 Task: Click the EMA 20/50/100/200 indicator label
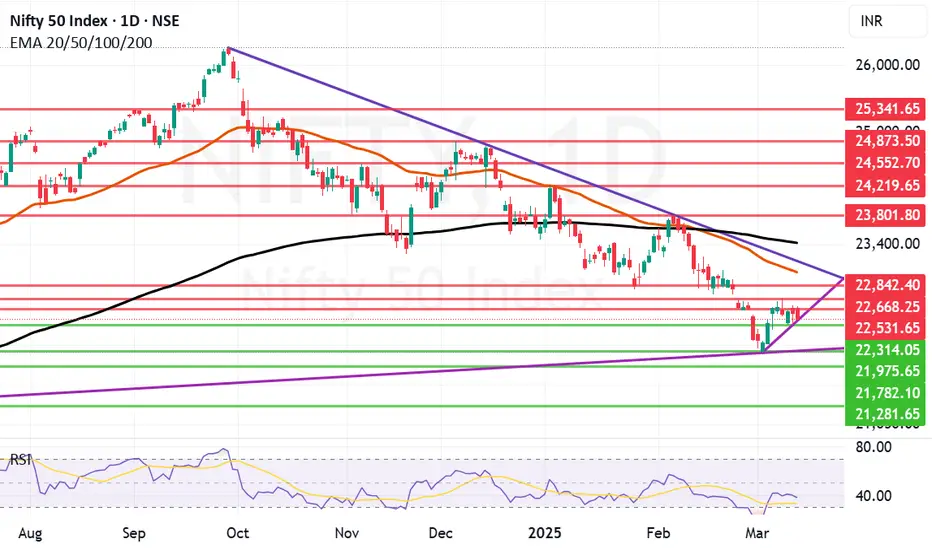[x=81, y=43]
